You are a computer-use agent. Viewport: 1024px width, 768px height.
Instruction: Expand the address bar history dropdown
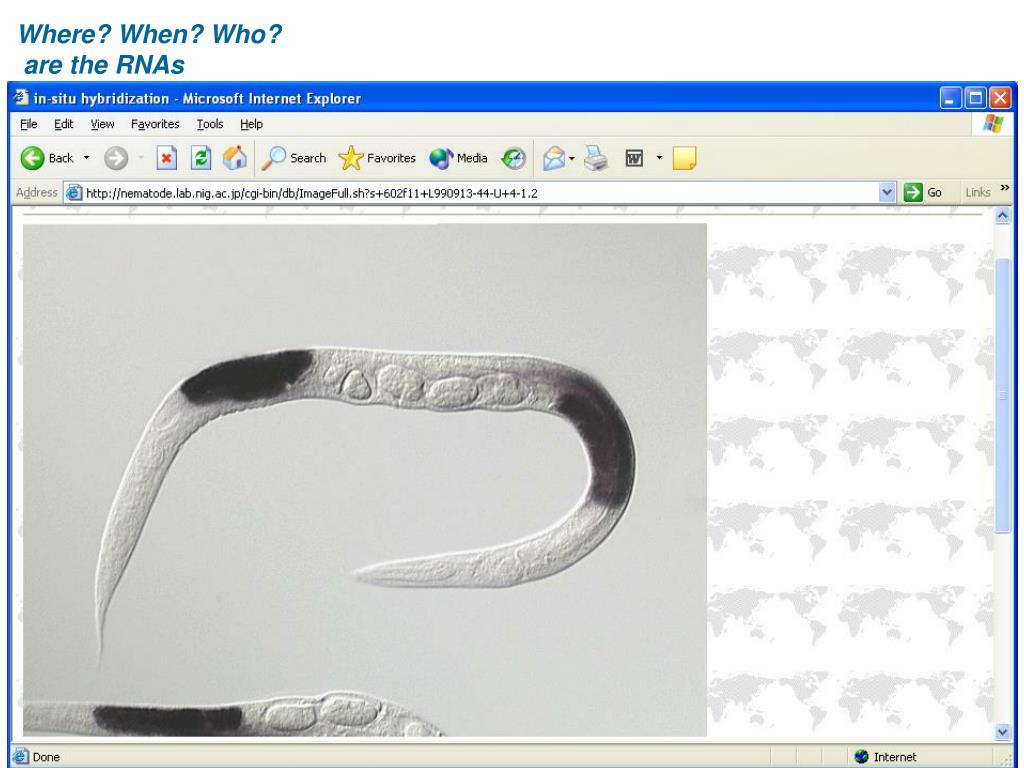[x=886, y=193]
